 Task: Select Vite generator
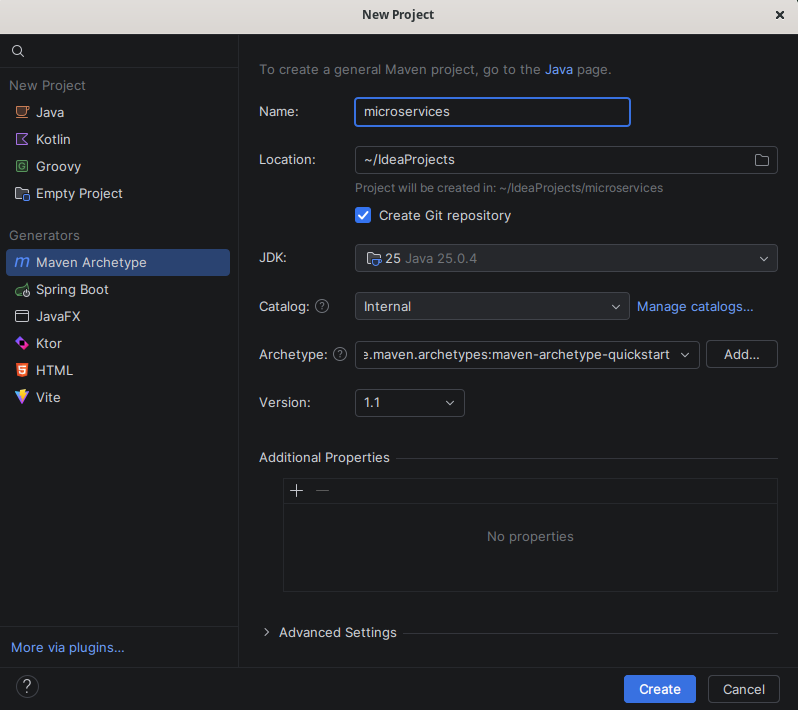(118, 397)
